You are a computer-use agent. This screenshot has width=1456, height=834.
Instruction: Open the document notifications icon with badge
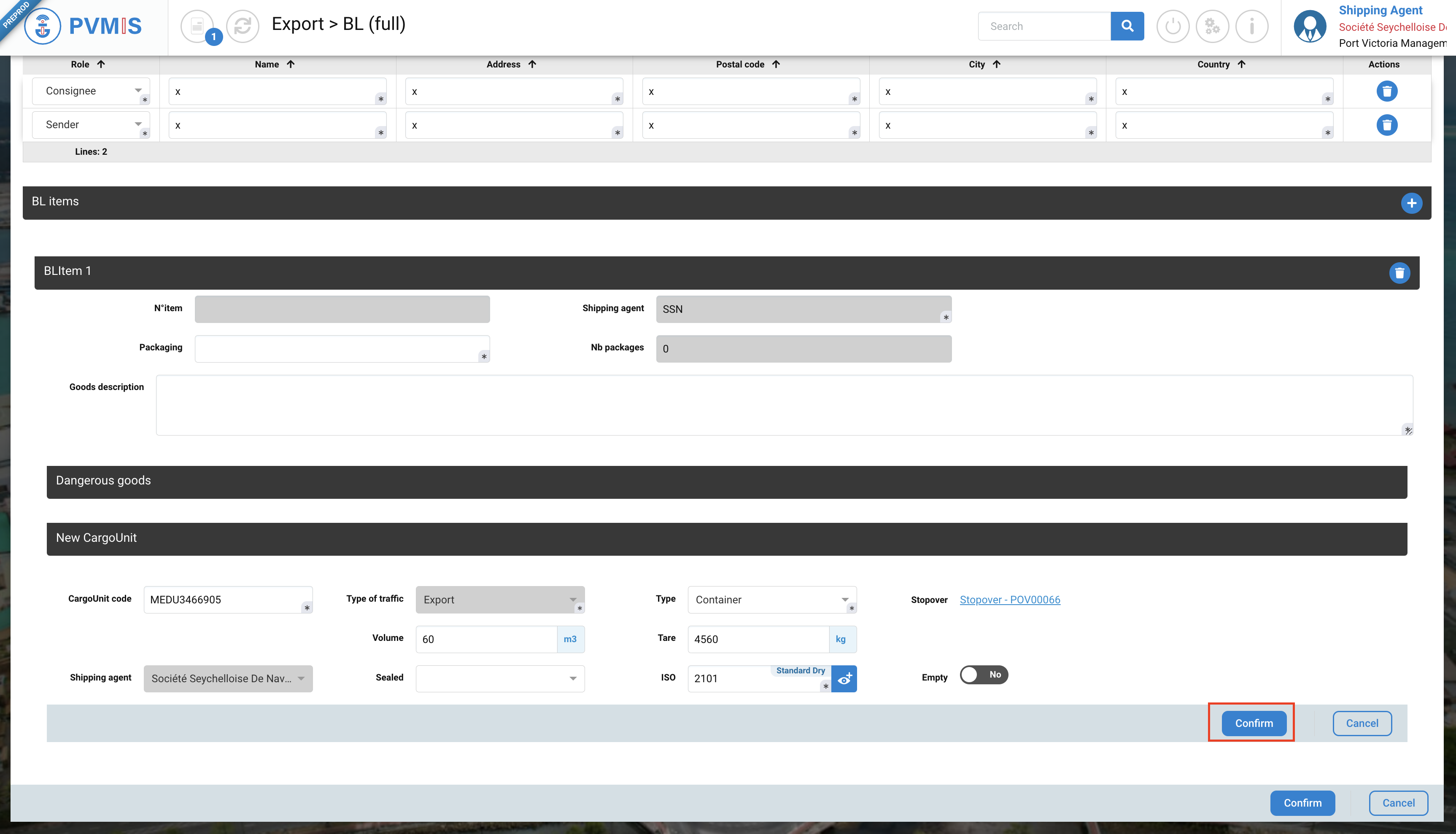point(198,26)
